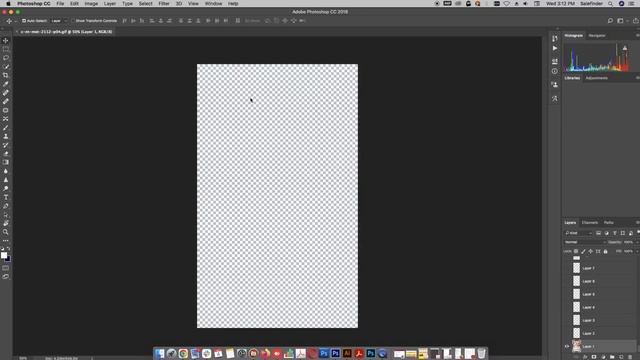Viewport: 640px width, 360px height.
Task: Select the Hand tool
Action: tap(6, 223)
